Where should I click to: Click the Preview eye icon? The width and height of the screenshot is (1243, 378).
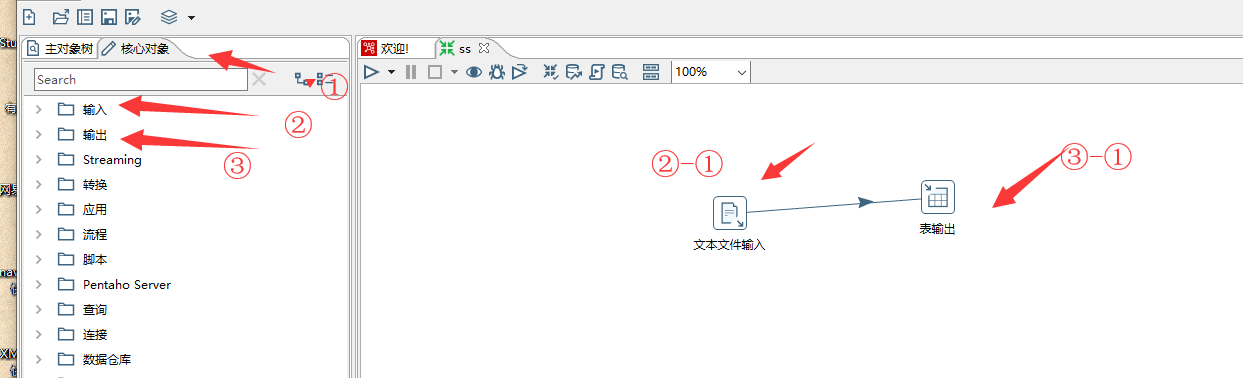[x=474, y=72]
